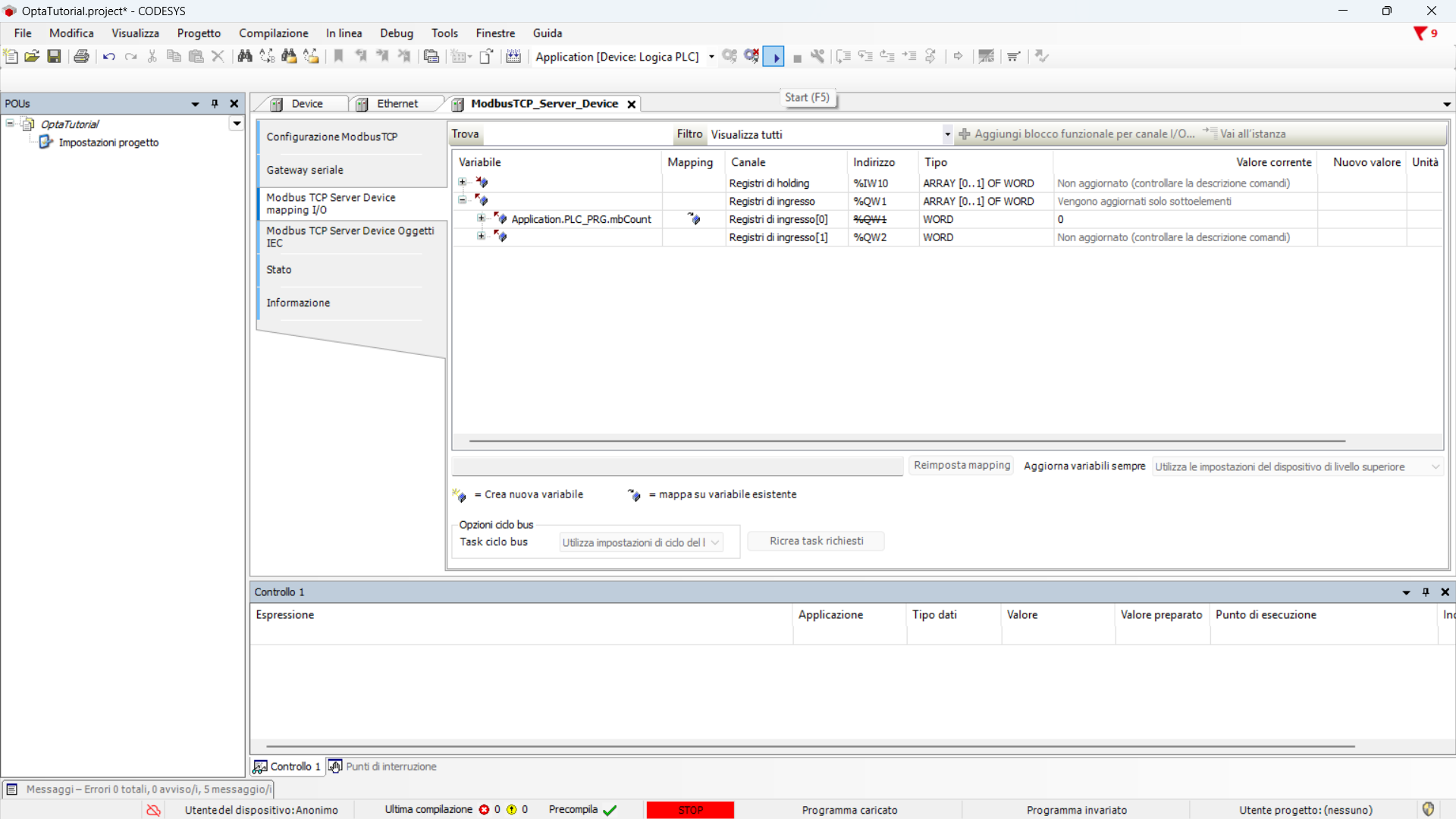Click the mapping table horizontal scrollbar
This screenshot has width=1456, height=819.
point(906,441)
